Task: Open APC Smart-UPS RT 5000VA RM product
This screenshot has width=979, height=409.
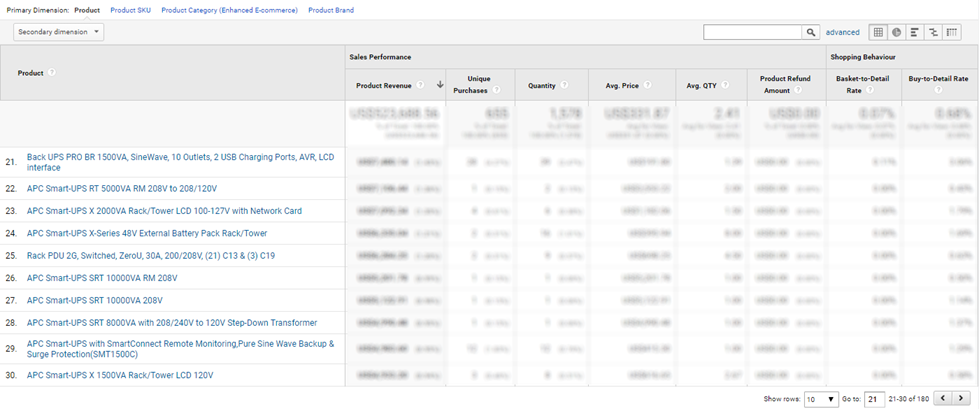Action: click(x=122, y=189)
